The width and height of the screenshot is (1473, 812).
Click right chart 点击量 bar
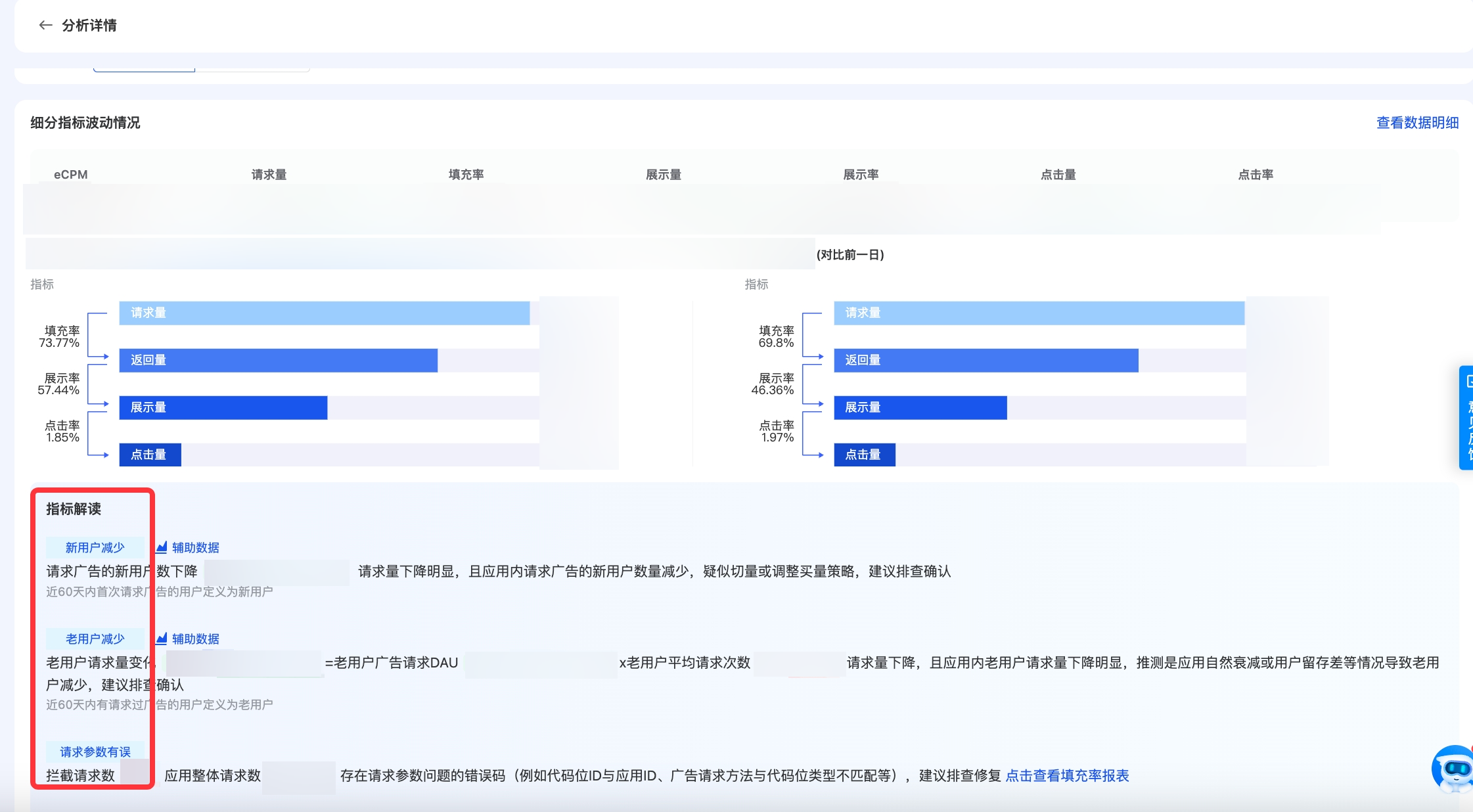tap(864, 455)
